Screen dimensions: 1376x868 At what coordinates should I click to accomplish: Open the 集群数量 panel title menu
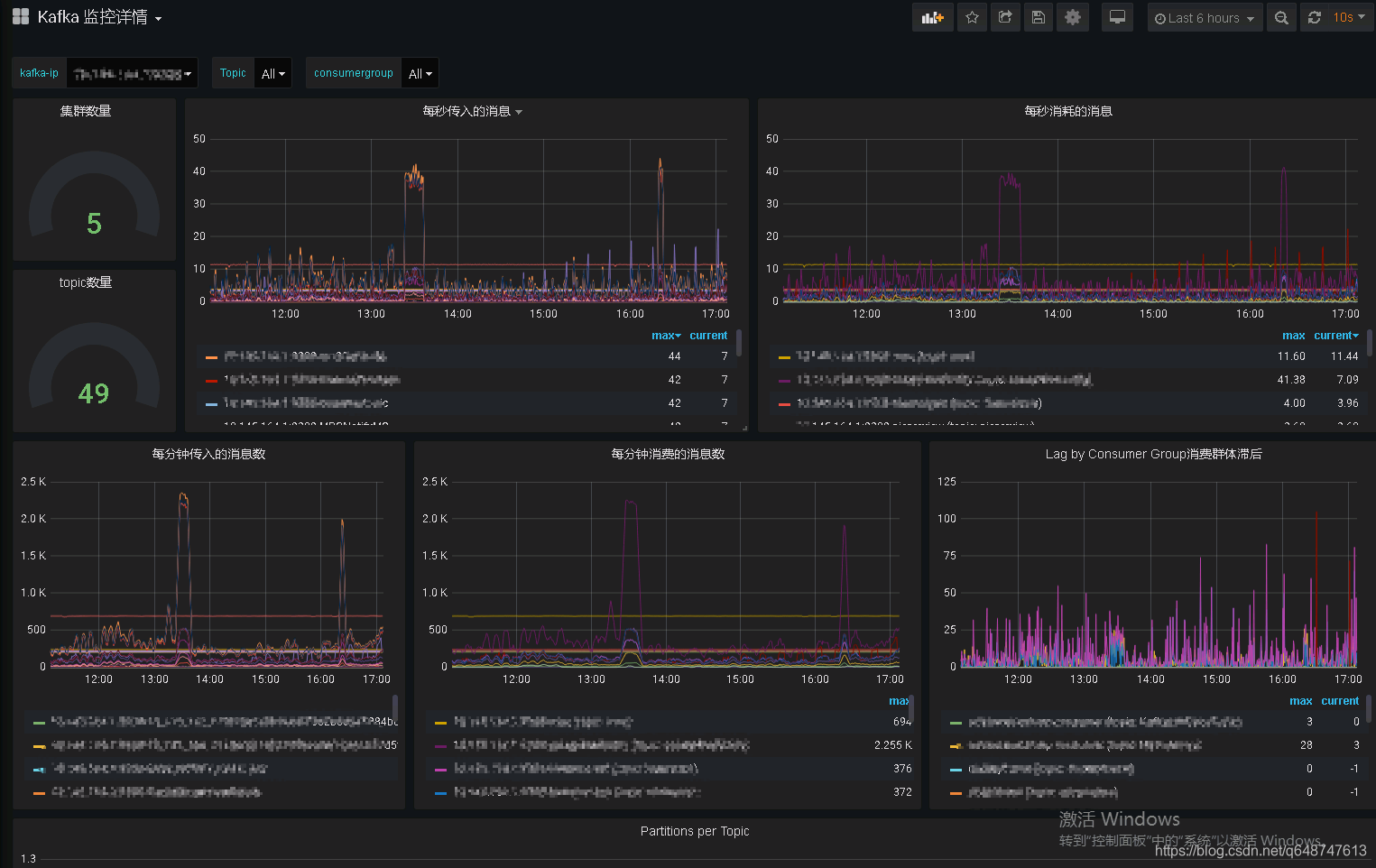click(86, 111)
